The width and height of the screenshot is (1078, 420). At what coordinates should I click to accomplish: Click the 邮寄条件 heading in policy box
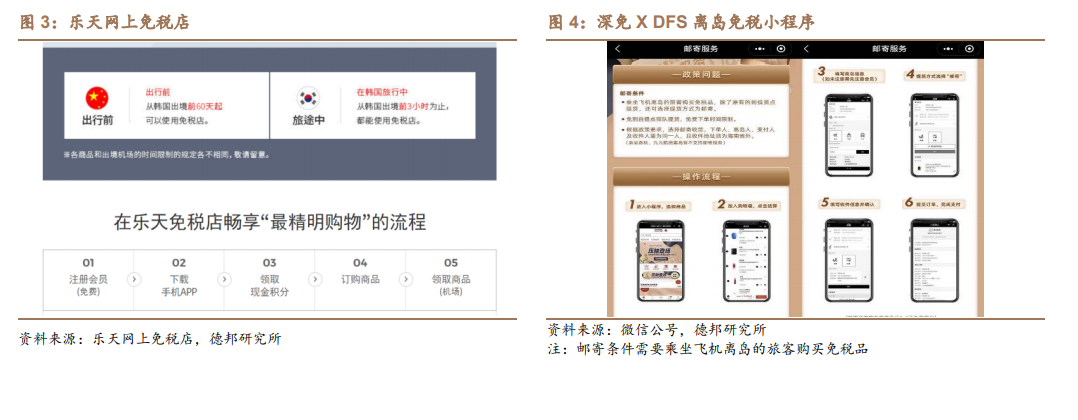(x=630, y=91)
